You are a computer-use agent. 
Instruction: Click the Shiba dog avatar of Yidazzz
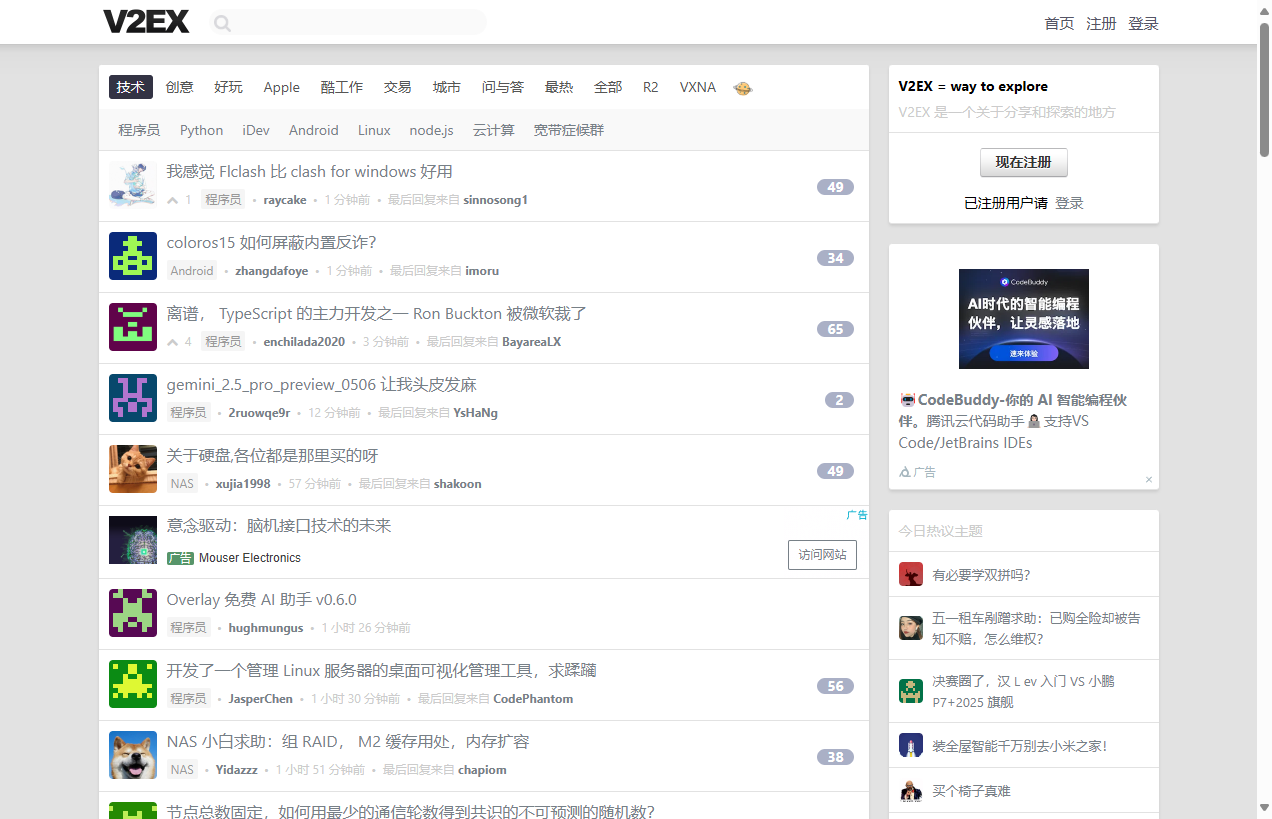(x=133, y=755)
